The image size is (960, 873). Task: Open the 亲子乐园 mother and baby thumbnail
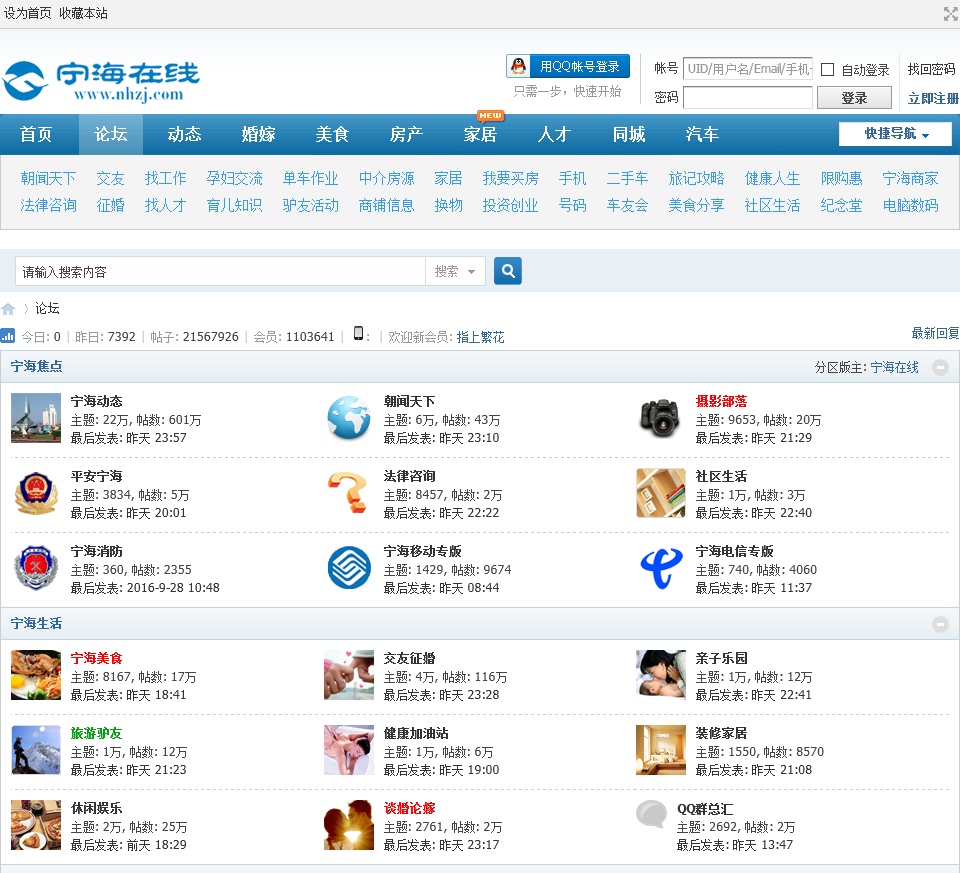[661, 675]
